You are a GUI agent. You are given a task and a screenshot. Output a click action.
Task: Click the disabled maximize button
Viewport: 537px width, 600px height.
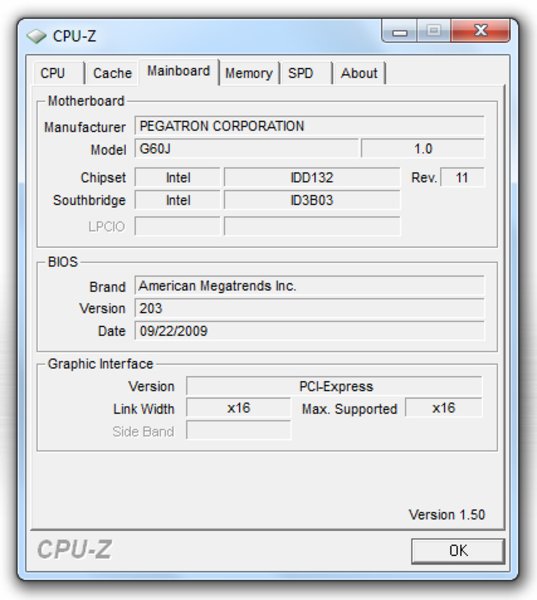click(434, 31)
